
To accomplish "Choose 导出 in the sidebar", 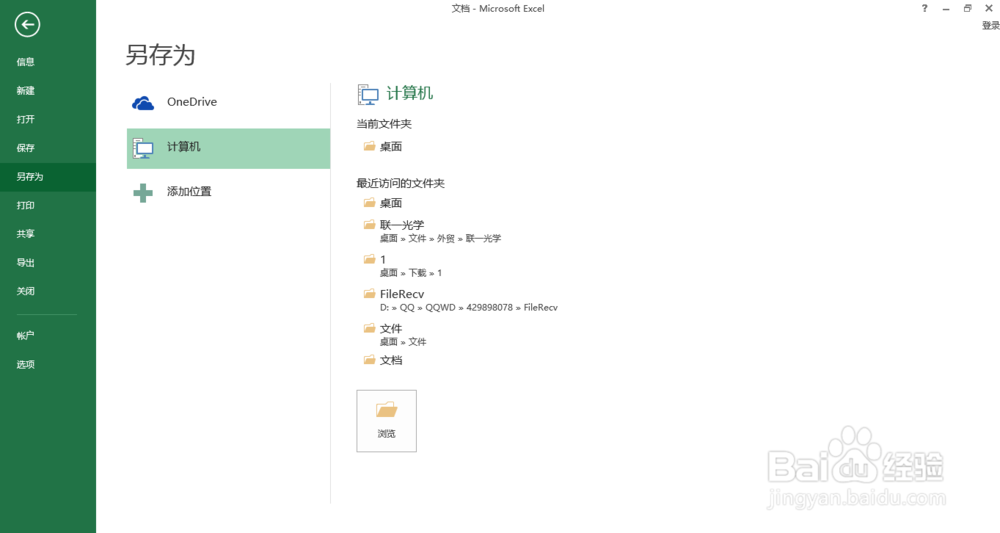I will point(26,263).
